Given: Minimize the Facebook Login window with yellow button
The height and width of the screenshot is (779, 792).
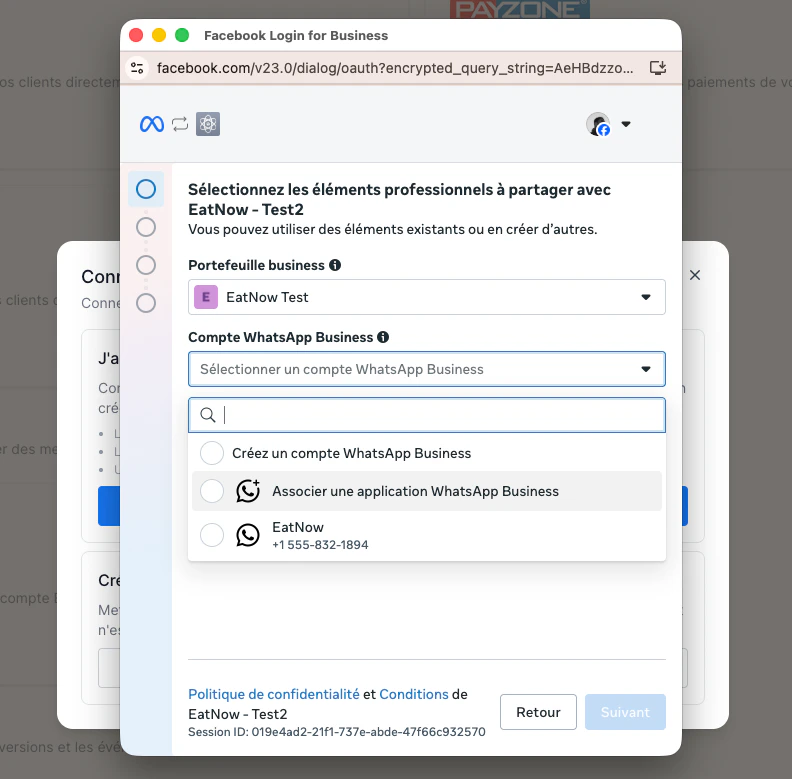Looking at the screenshot, I should (x=159, y=35).
